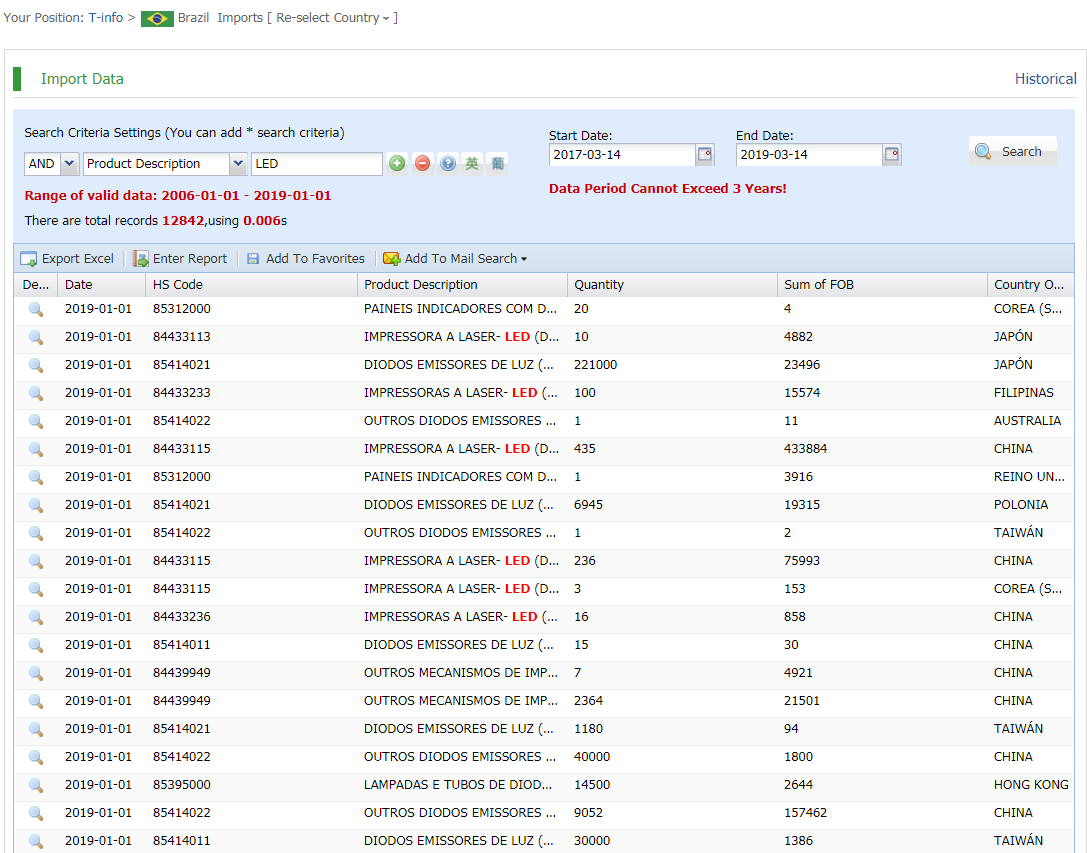Click quantity value 40000
1087x853 pixels.
(x=592, y=757)
